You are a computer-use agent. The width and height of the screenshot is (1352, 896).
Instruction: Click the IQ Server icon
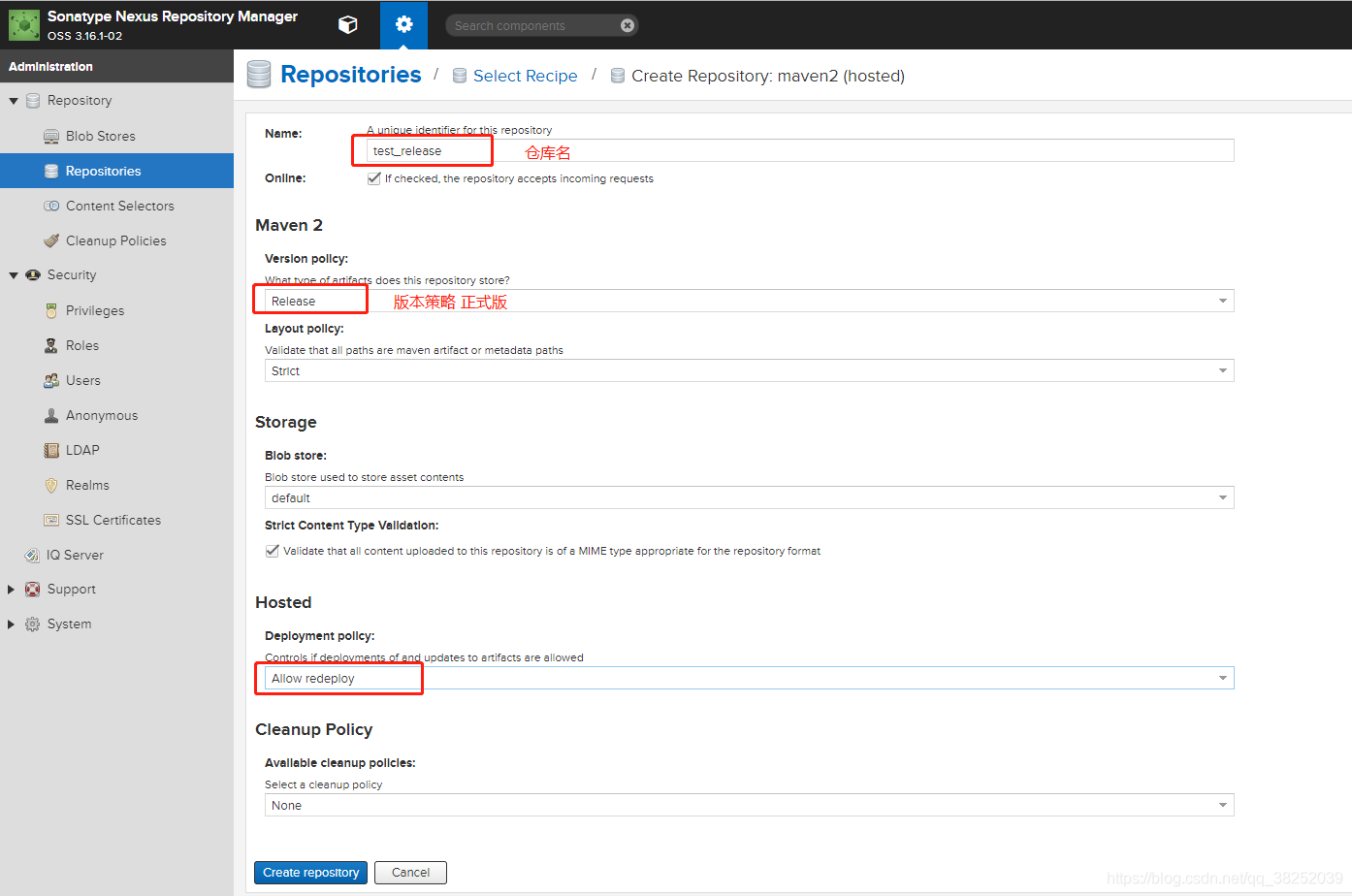pos(32,555)
